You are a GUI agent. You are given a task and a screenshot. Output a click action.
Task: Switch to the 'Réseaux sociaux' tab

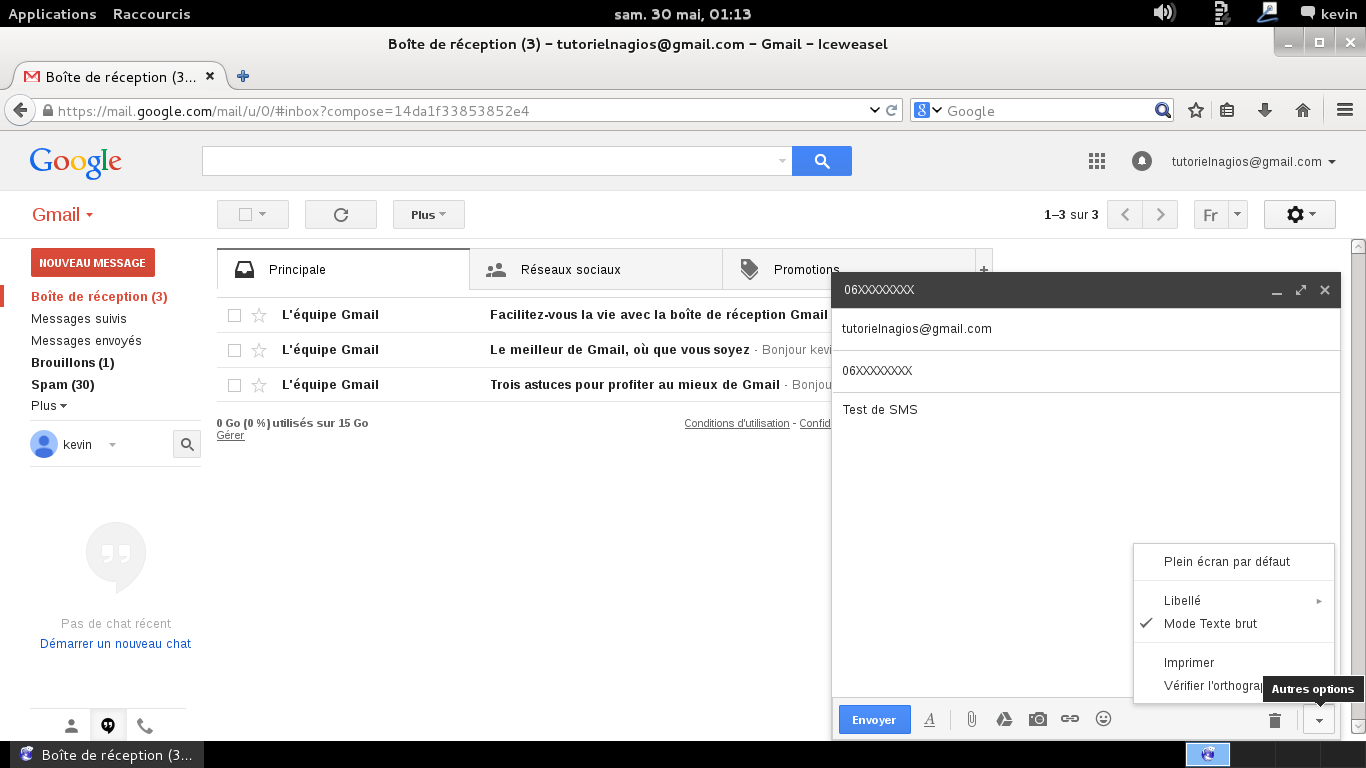tap(596, 269)
